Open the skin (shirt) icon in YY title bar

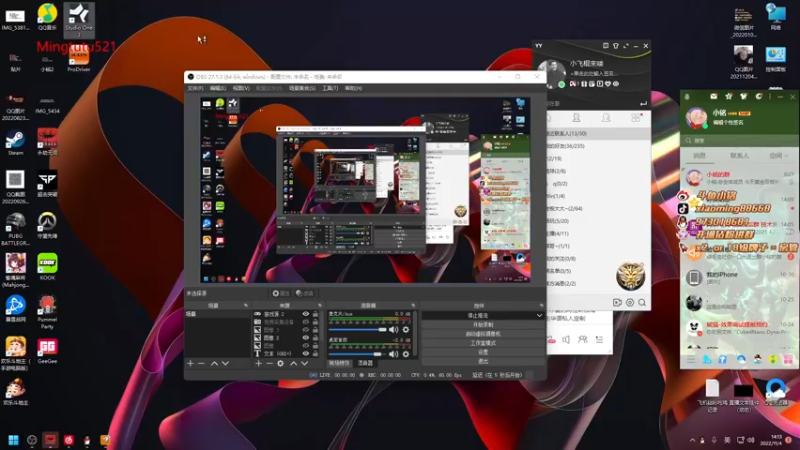coord(616,46)
